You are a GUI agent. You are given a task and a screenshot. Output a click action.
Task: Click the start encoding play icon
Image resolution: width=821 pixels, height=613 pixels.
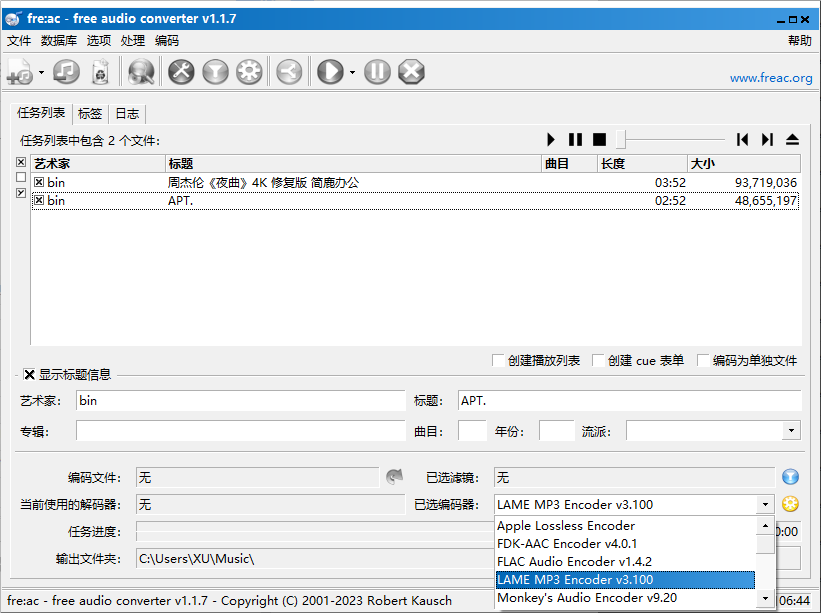(x=329, y=72)
